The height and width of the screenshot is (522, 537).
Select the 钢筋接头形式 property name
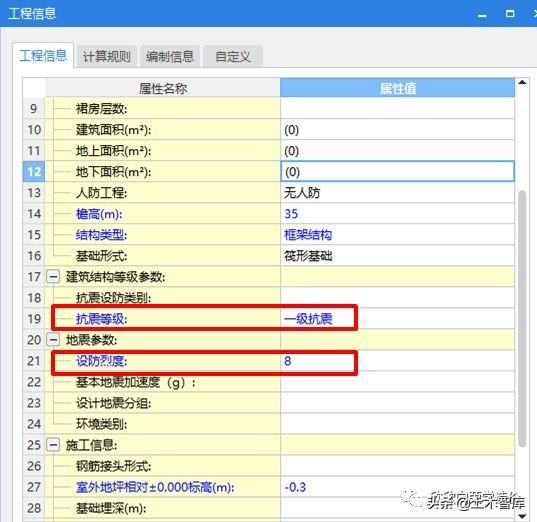113,466
